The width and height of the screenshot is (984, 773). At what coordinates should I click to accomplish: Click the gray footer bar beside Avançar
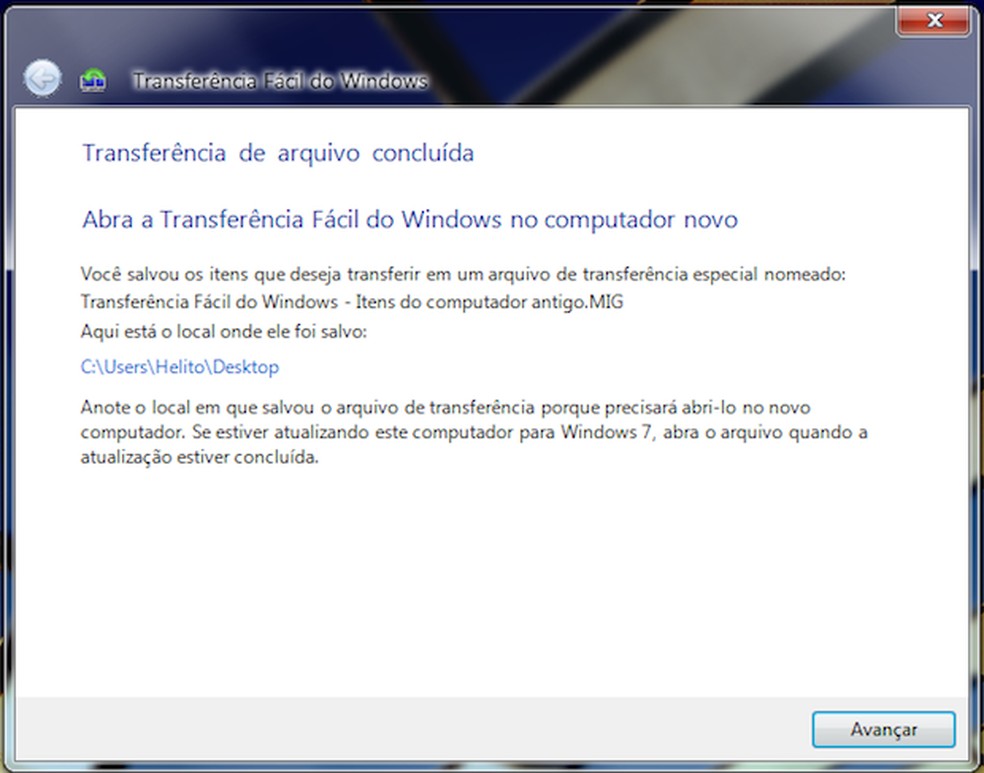pos(408,729)
